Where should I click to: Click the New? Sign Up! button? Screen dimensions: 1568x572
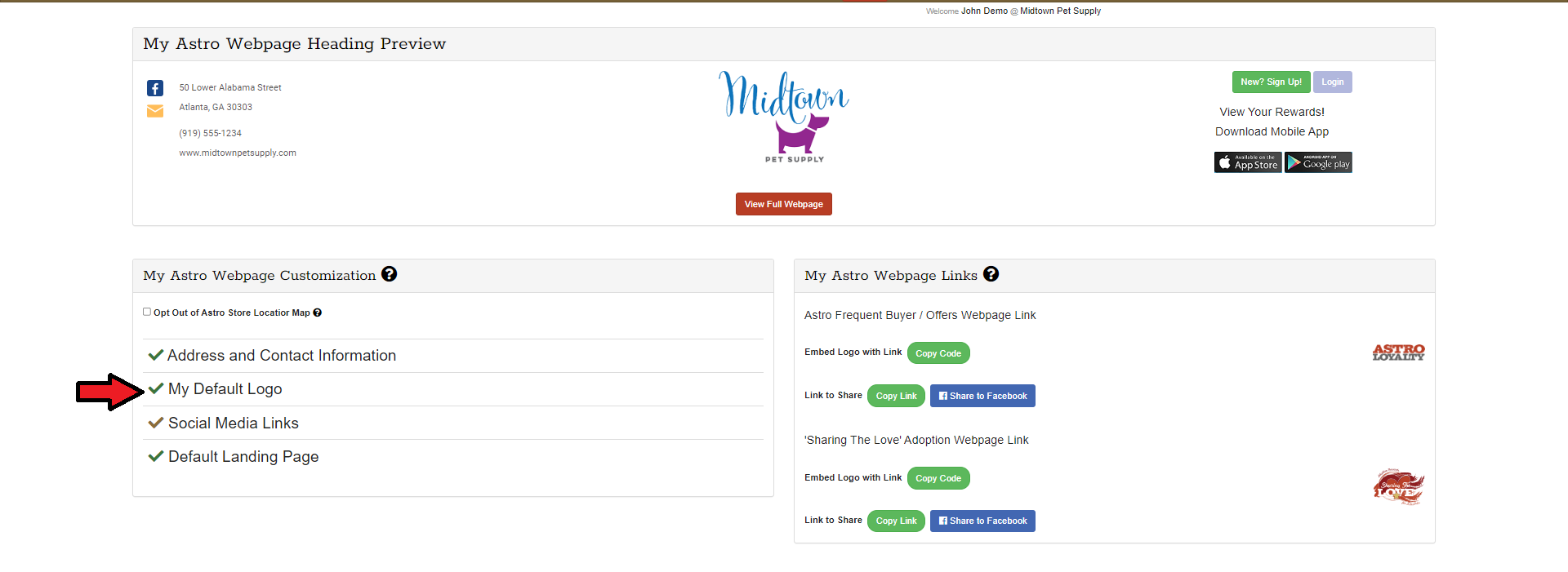tap(1271, 82)
